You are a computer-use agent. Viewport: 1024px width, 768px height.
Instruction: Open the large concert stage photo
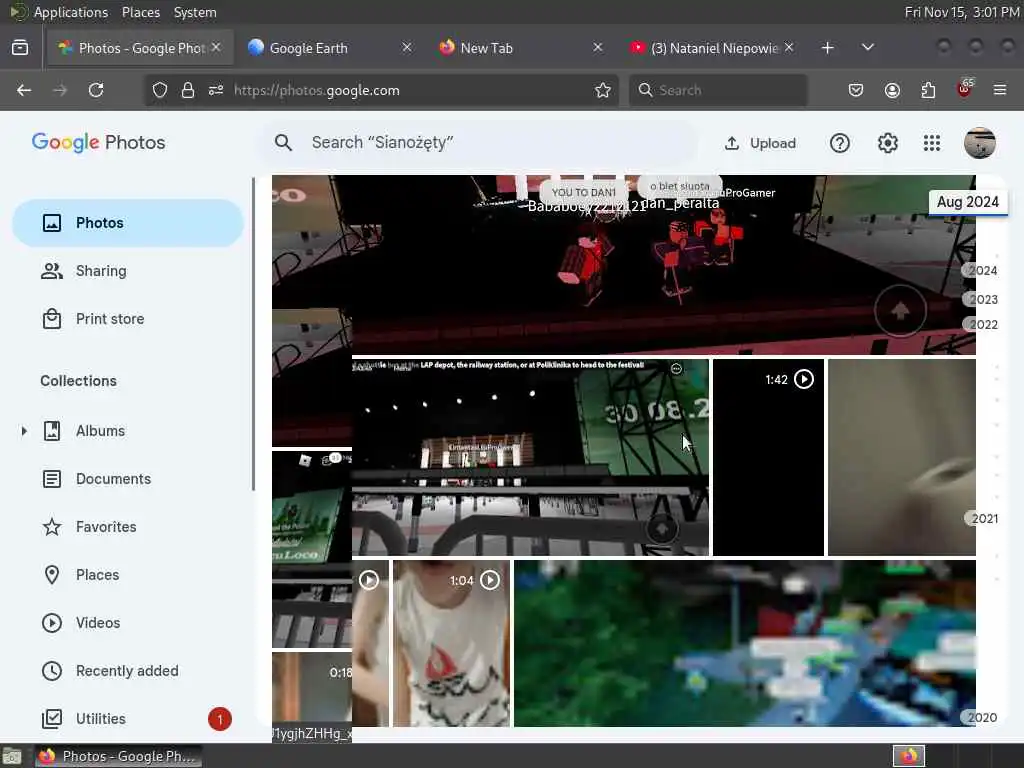[x=663, y=264]
